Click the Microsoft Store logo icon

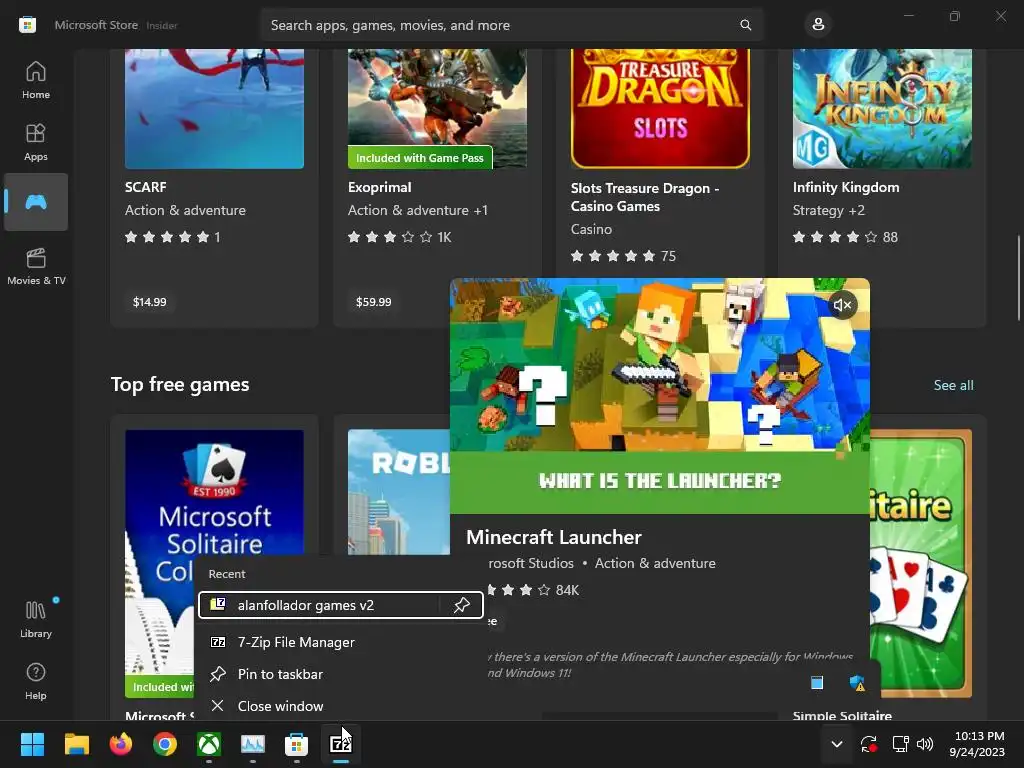coord(27,25)
